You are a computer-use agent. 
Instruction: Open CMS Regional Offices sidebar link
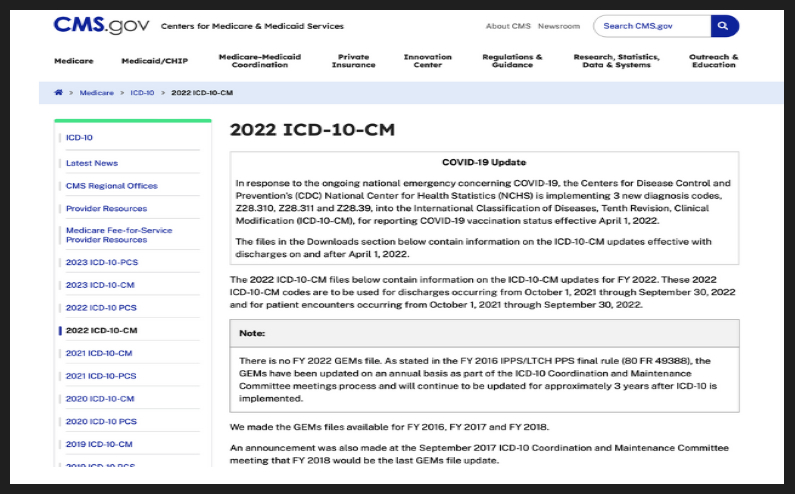[x=112, y=186]
